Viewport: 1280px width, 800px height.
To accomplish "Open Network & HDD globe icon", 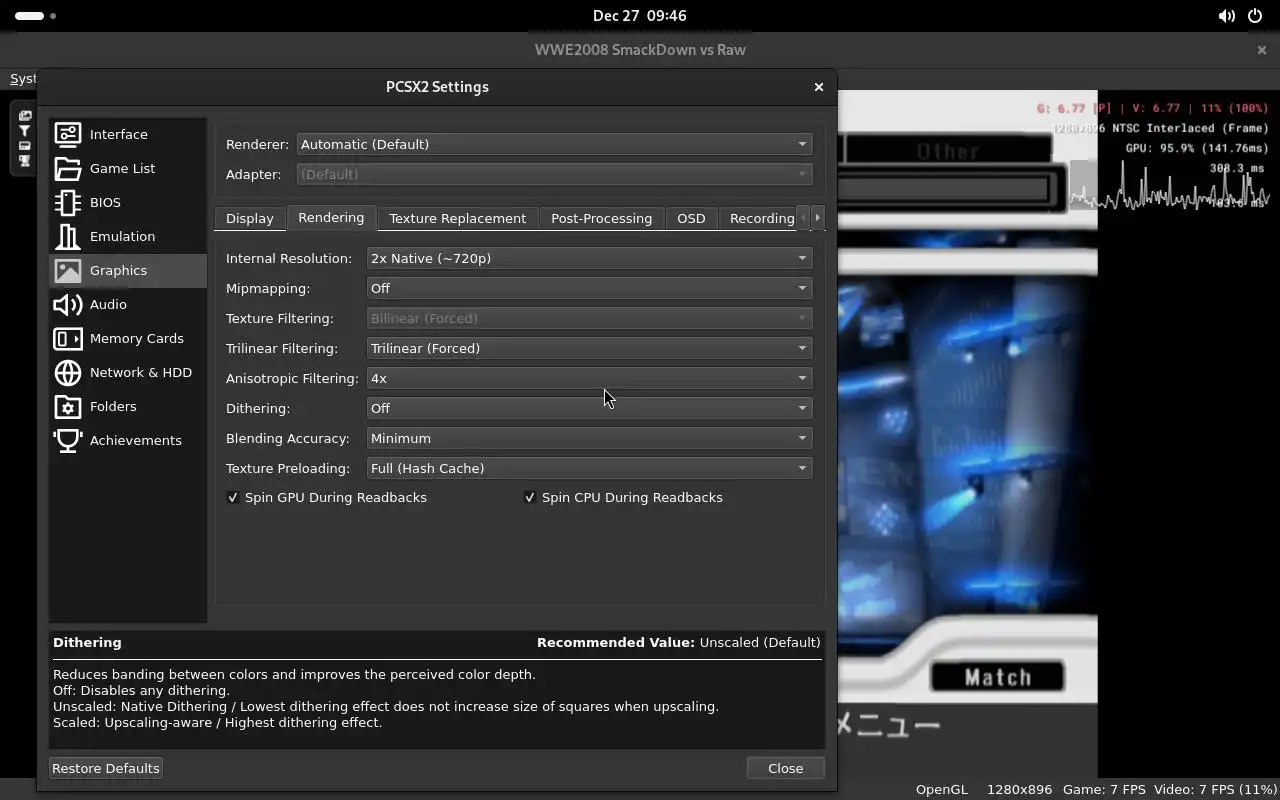I will coord(68,372).
